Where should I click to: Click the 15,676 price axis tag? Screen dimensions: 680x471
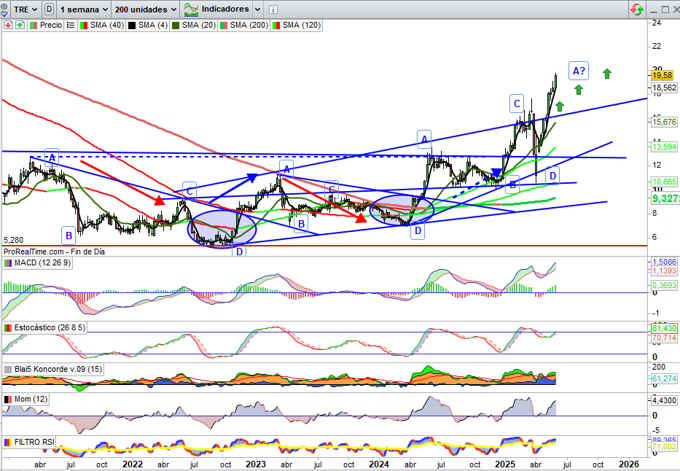click(x=664, y=122)
